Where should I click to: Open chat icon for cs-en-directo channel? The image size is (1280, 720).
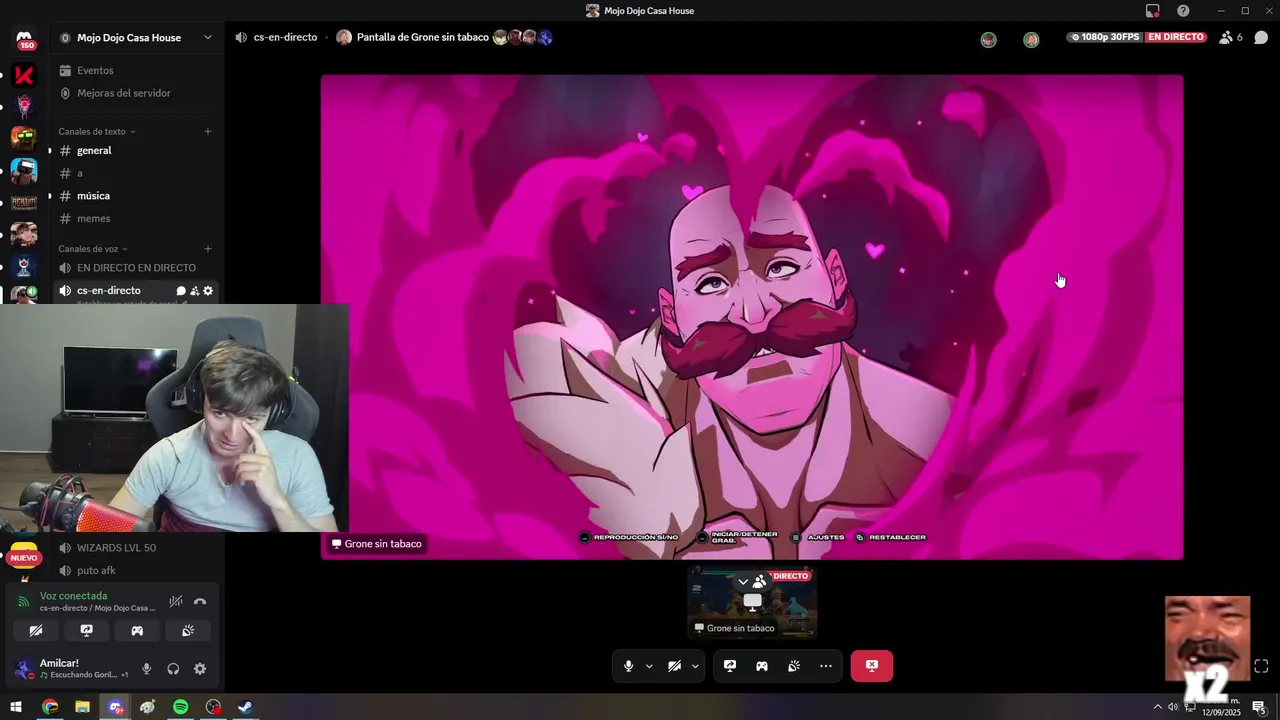[181, 291]
